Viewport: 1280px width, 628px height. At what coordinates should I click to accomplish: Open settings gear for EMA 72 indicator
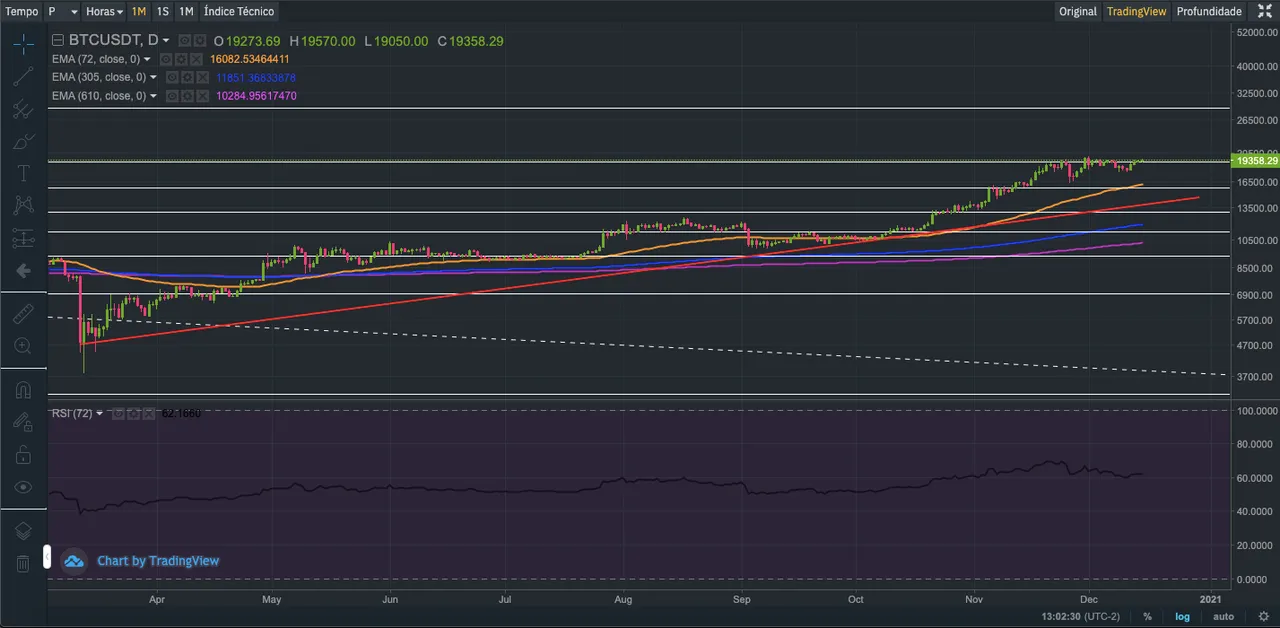point(181,59)
